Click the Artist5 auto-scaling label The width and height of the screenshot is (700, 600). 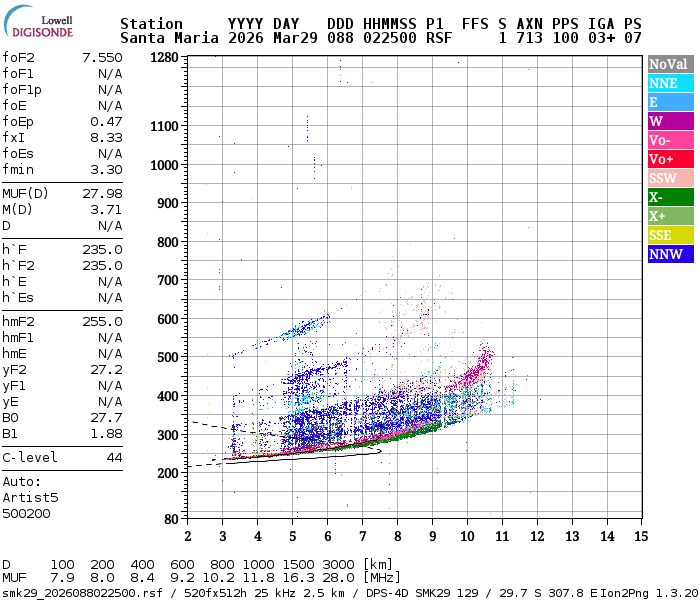pyautogui.click(x=30, y=497)
